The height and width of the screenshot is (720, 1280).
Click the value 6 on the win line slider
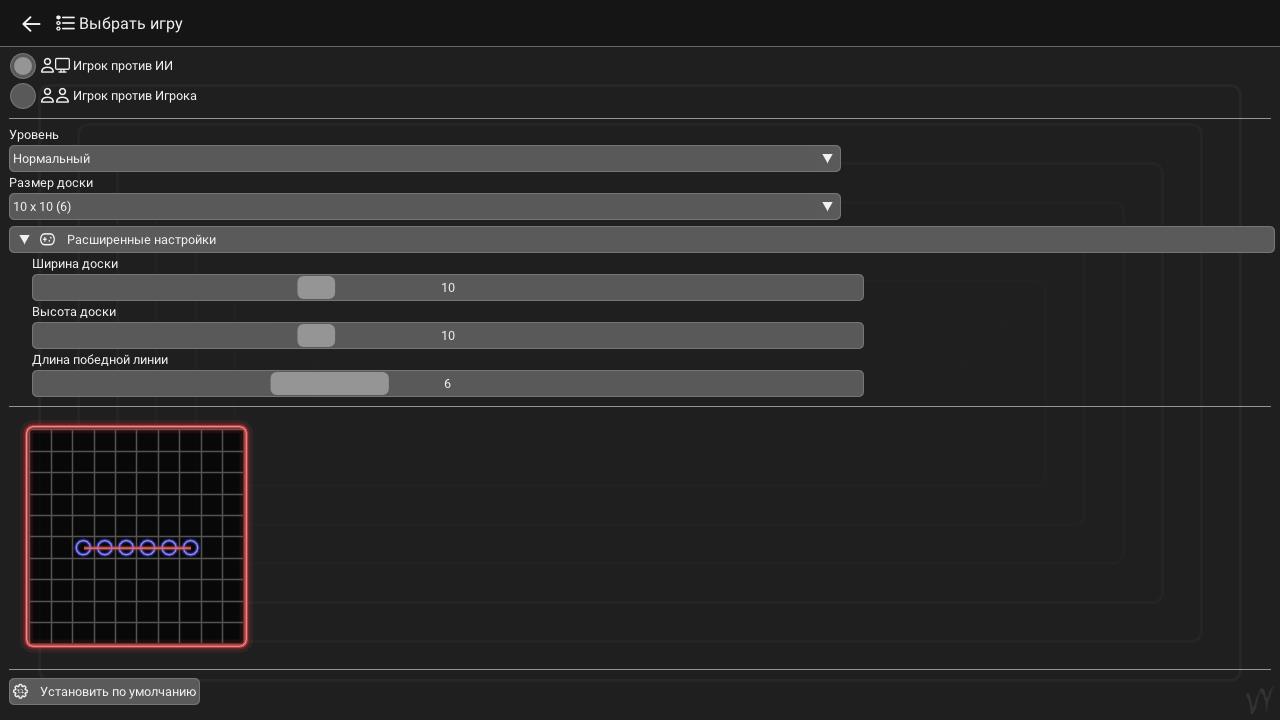pyautogui.click(x=447, y=383)
